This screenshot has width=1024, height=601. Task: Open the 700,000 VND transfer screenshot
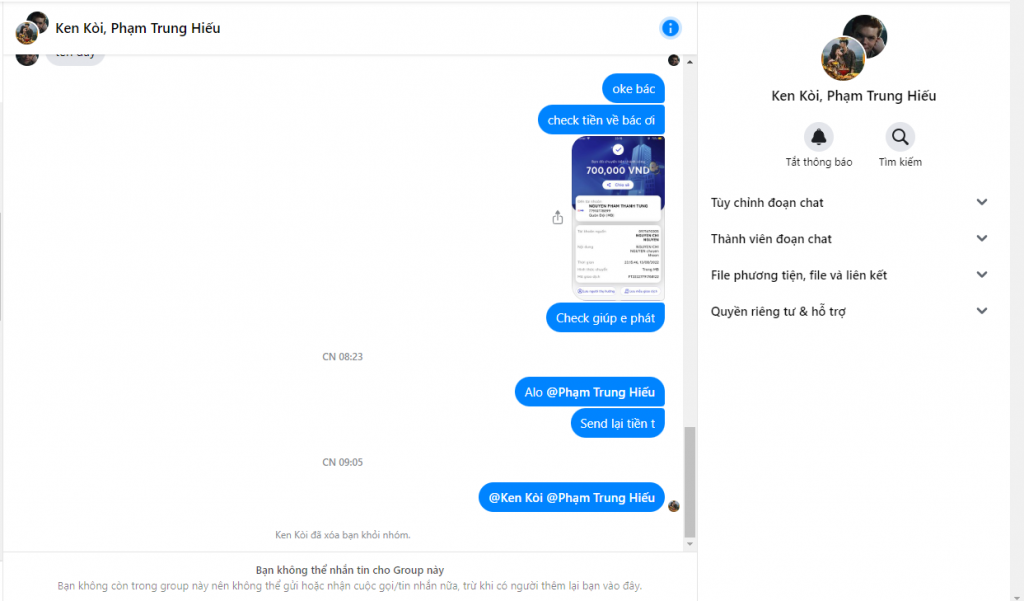[618, 218]
